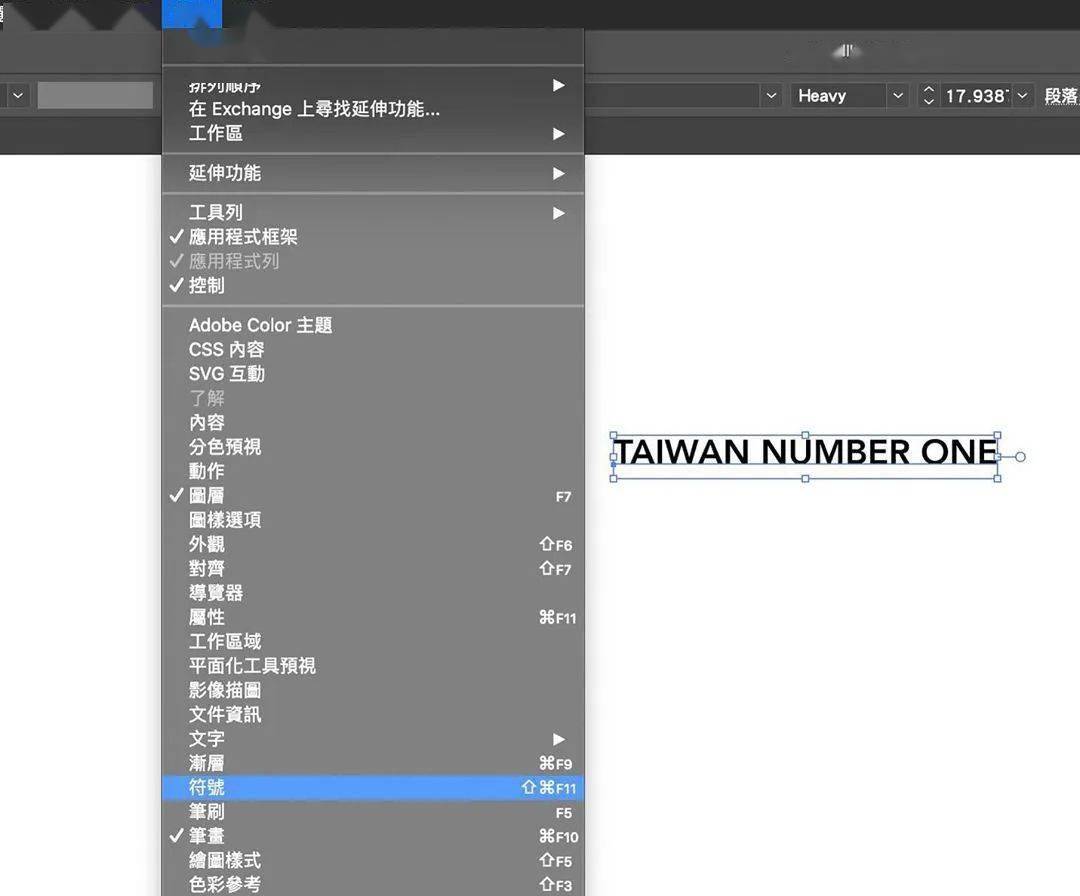Screen dimensions: 1080x896
Task: Click the text out-port circle handle
Action: click(1020, 457)
